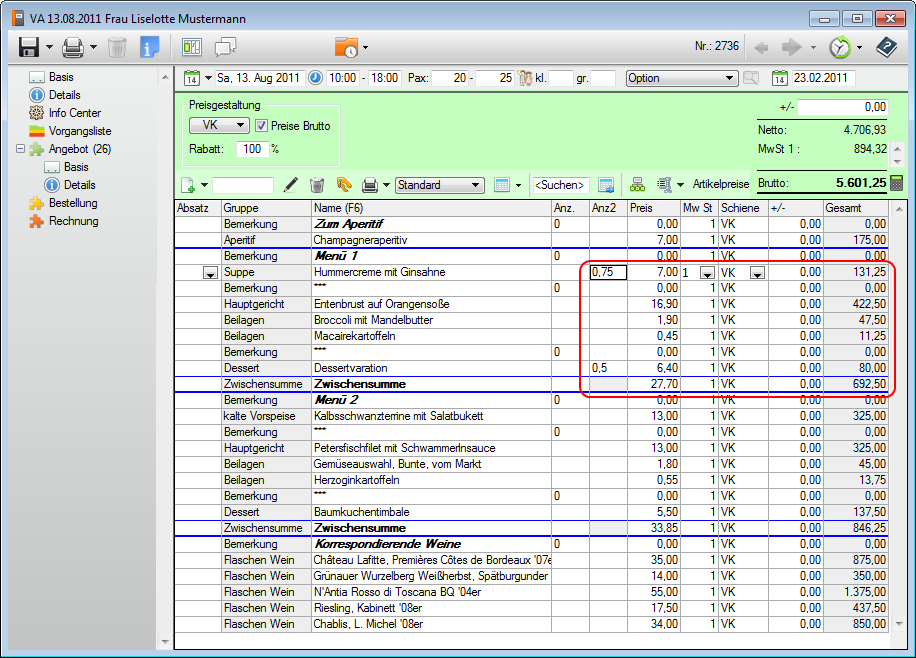
Task: Click the trash bin in item toolbar
Action: click(x=317, y=185)
